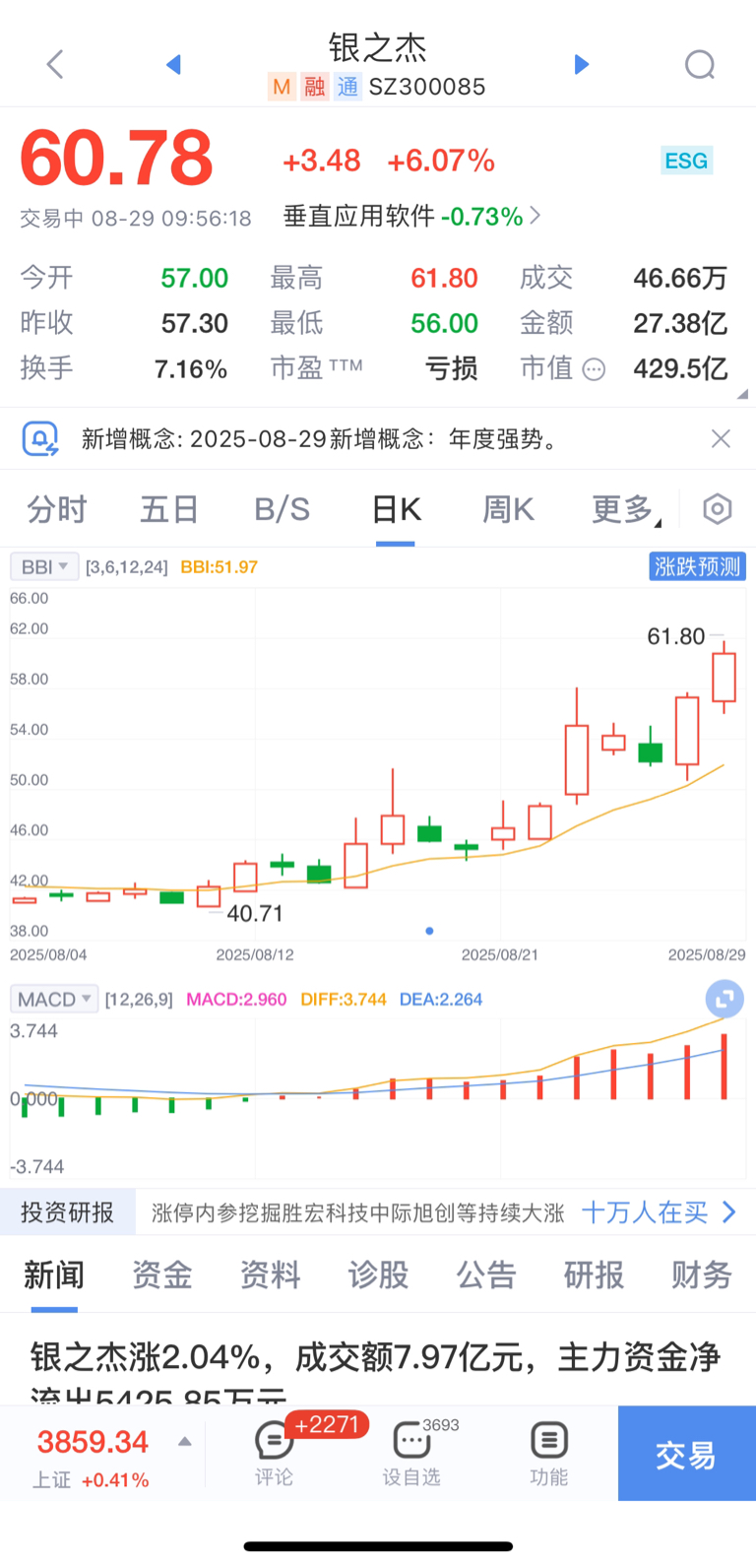
Task: Tap the MACD:2.960 value
Action: point(236,1000)
